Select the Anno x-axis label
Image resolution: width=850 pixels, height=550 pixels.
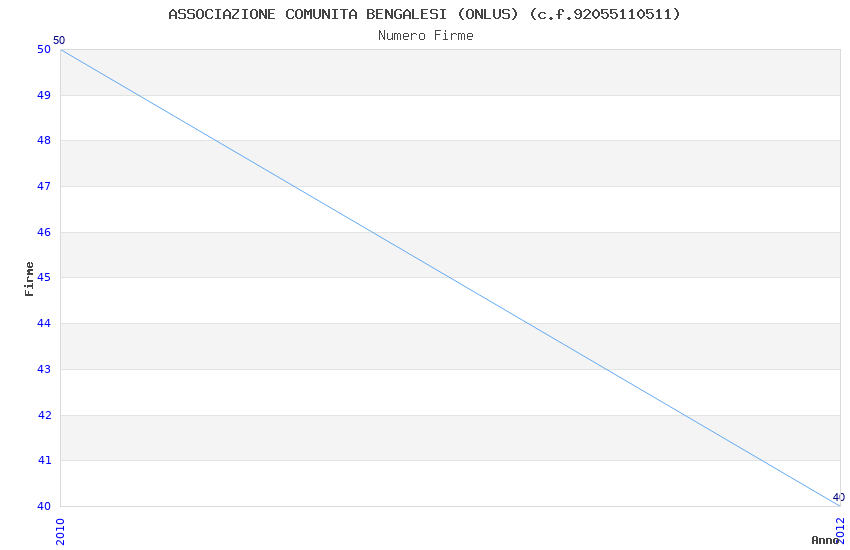tap(825, 540)
